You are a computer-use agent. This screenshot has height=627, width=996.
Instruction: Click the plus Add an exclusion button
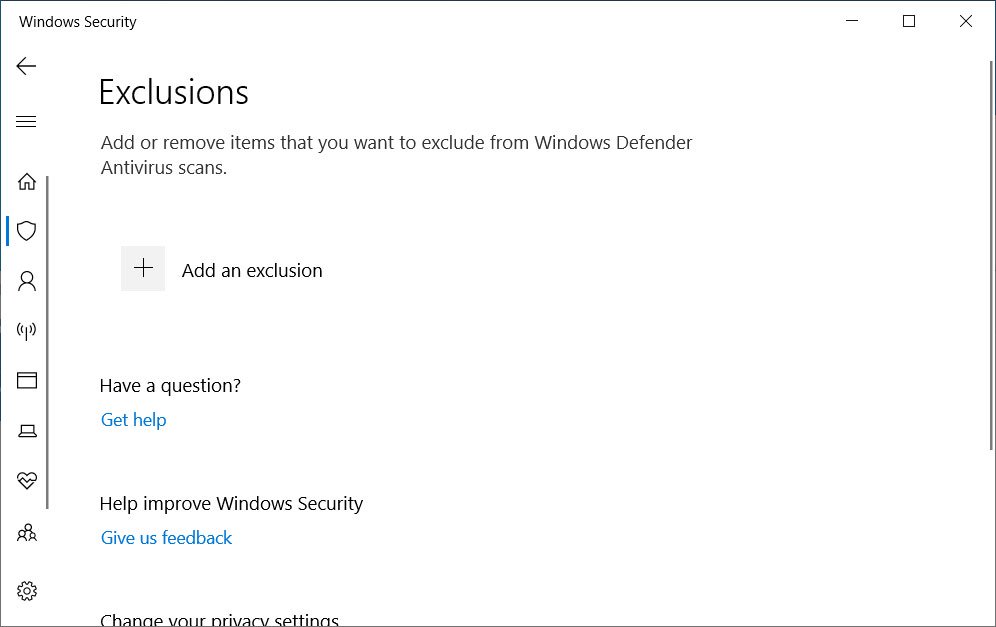[143, 269]
